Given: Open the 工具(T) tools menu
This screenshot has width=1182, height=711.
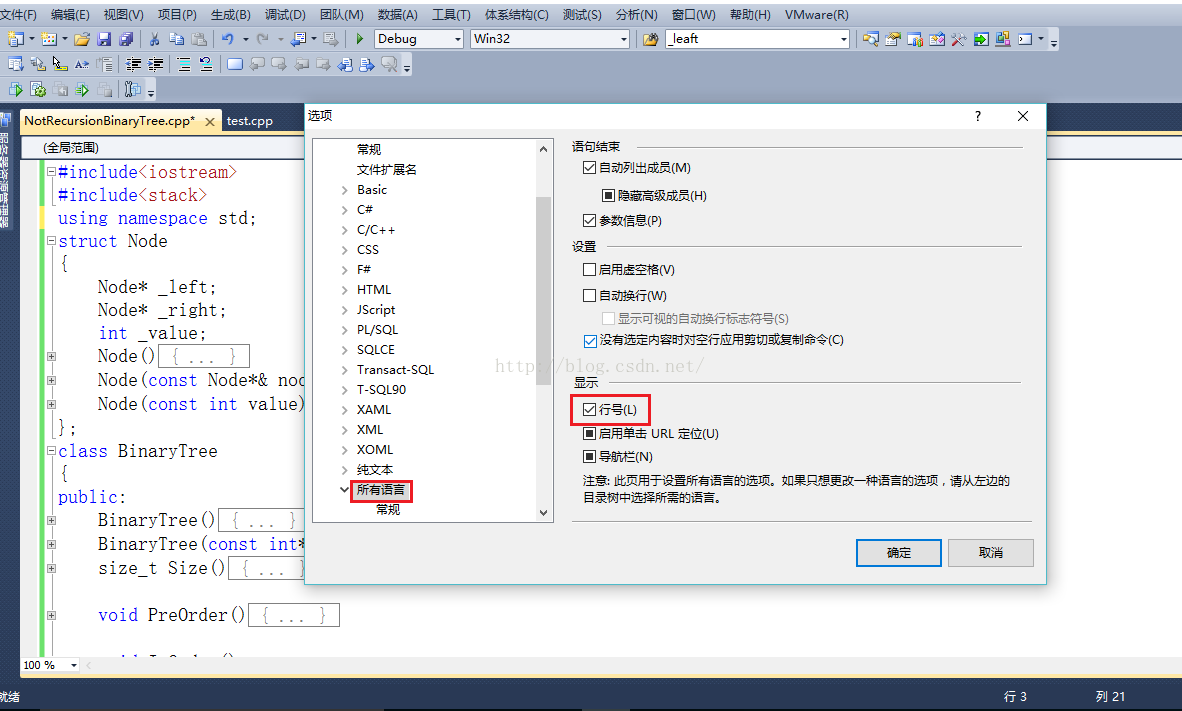Looking at the screenshot, I should 451,14.
